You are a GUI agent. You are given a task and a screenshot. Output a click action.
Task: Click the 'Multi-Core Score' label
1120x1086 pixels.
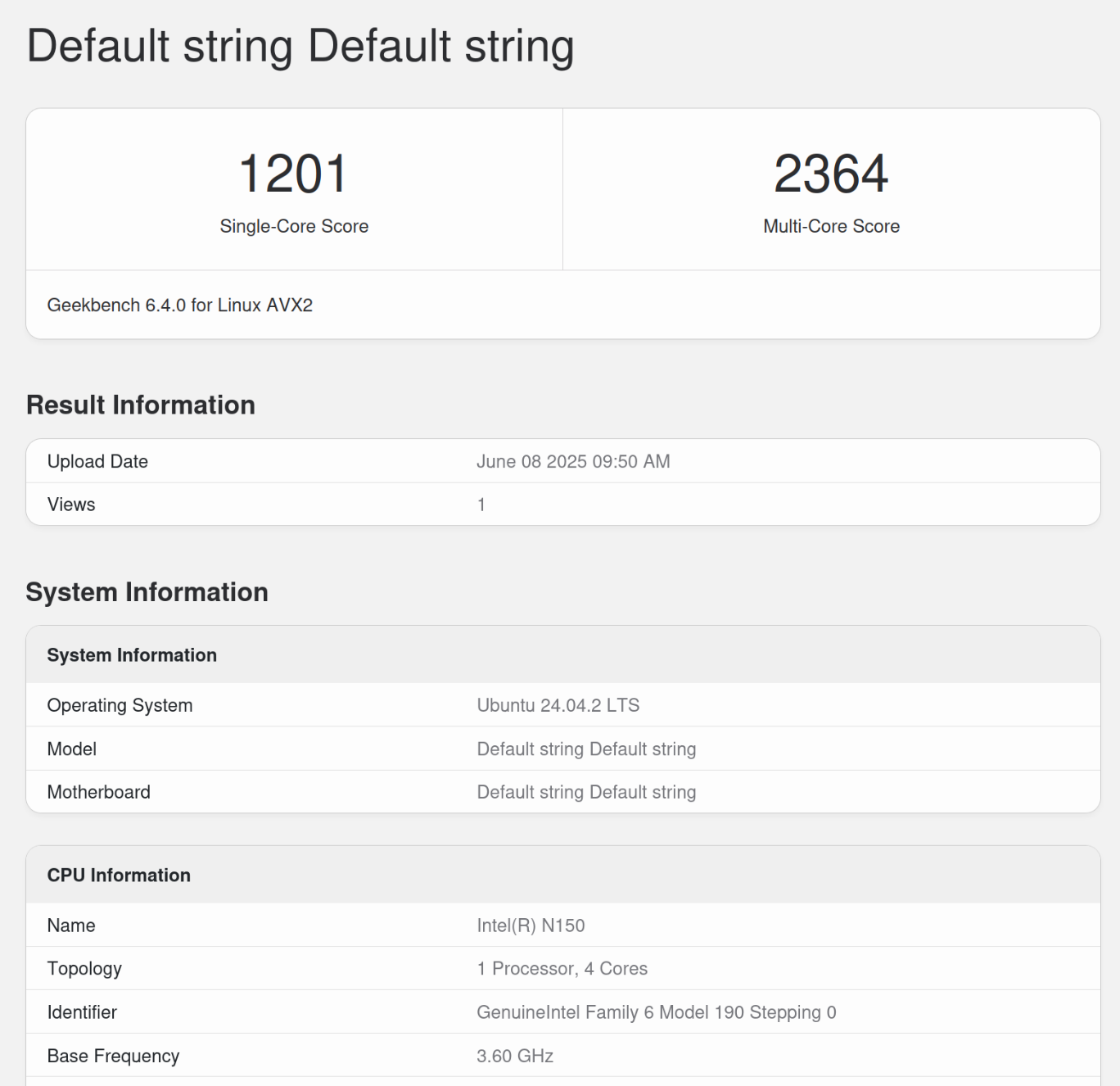click(x=831, y=226)
